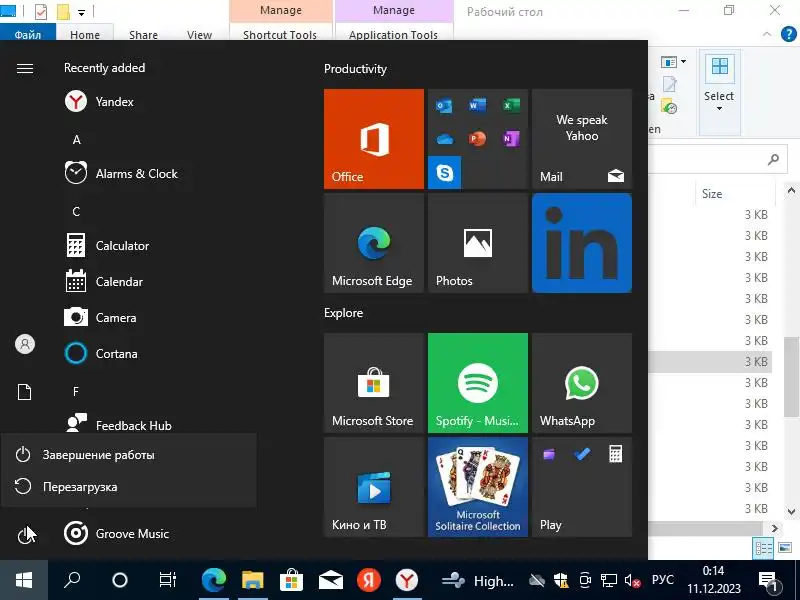Launch Microsoft Edge tile
The height and width of the screenshot is (600, 800).
pos(373,243)
